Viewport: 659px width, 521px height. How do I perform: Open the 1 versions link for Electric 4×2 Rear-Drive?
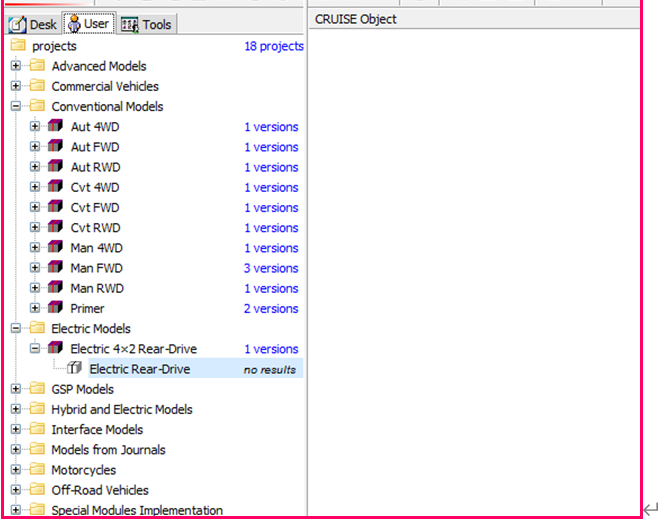click(x=272, y=349)
